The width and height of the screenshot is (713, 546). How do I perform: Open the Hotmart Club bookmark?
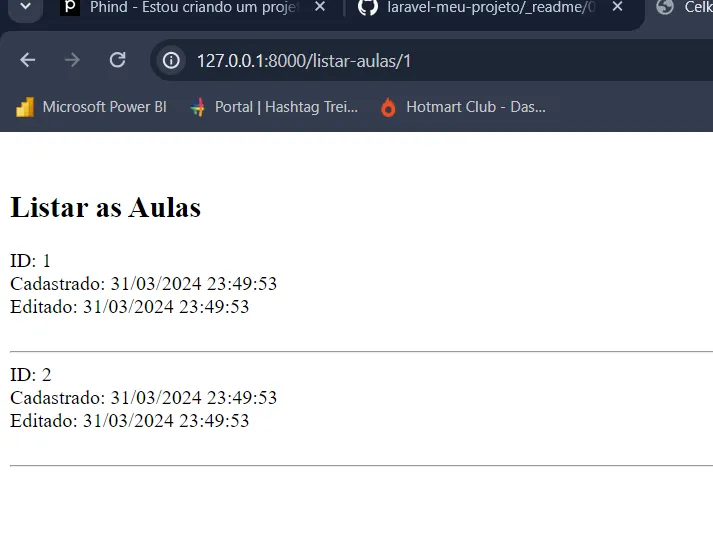(x=475, y=107)
